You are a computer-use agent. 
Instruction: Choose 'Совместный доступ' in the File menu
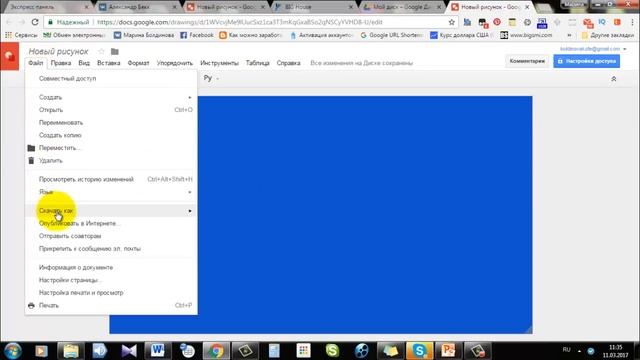(111, 78)
